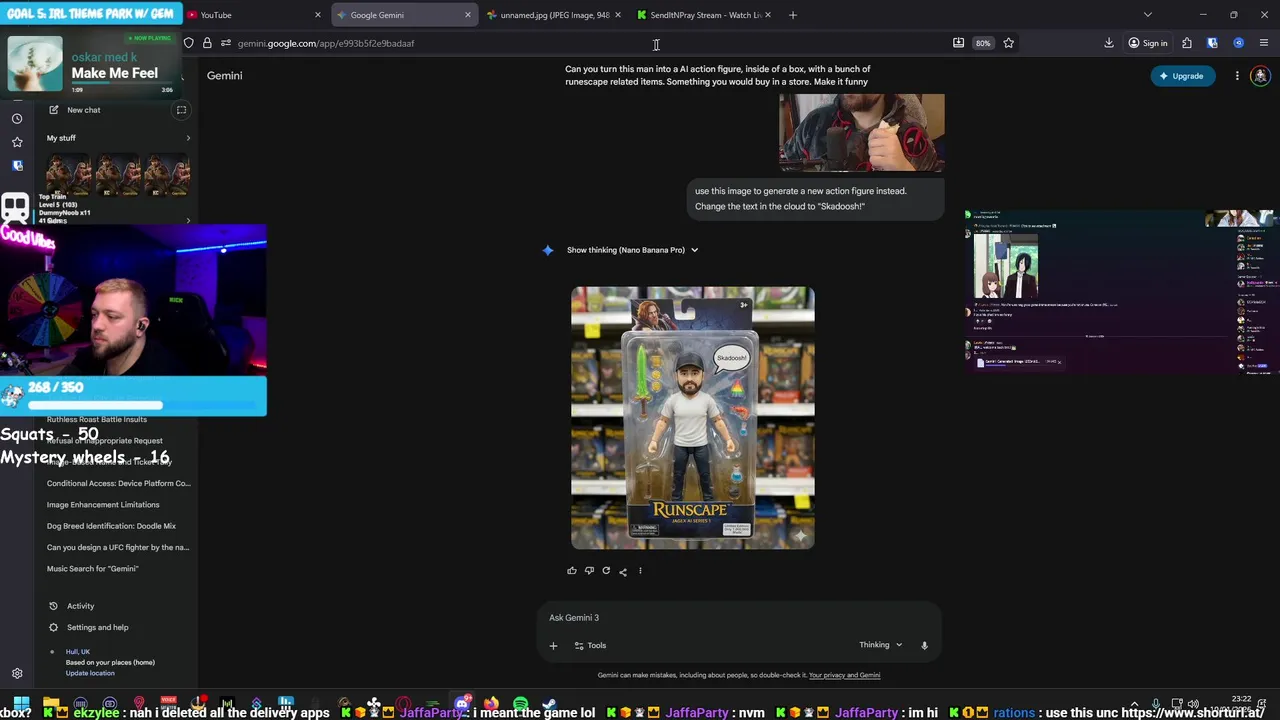The image size is (1280, 720).
Task: Reset the 80% zoom level indicator
Action: tap(983, 43)
